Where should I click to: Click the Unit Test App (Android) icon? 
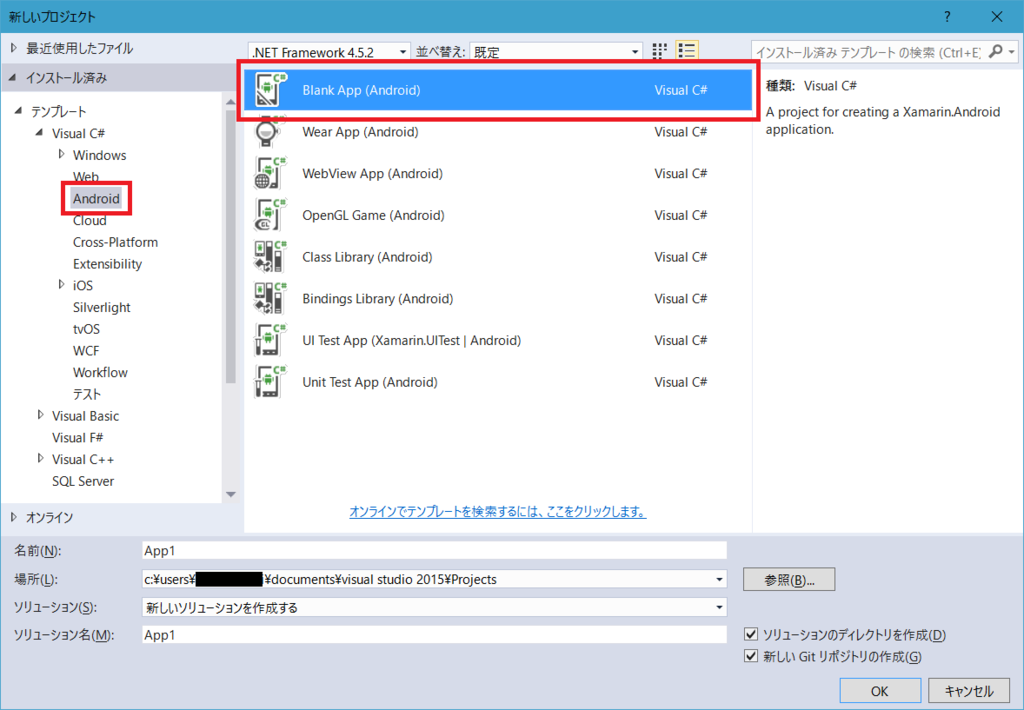(270, 383)
